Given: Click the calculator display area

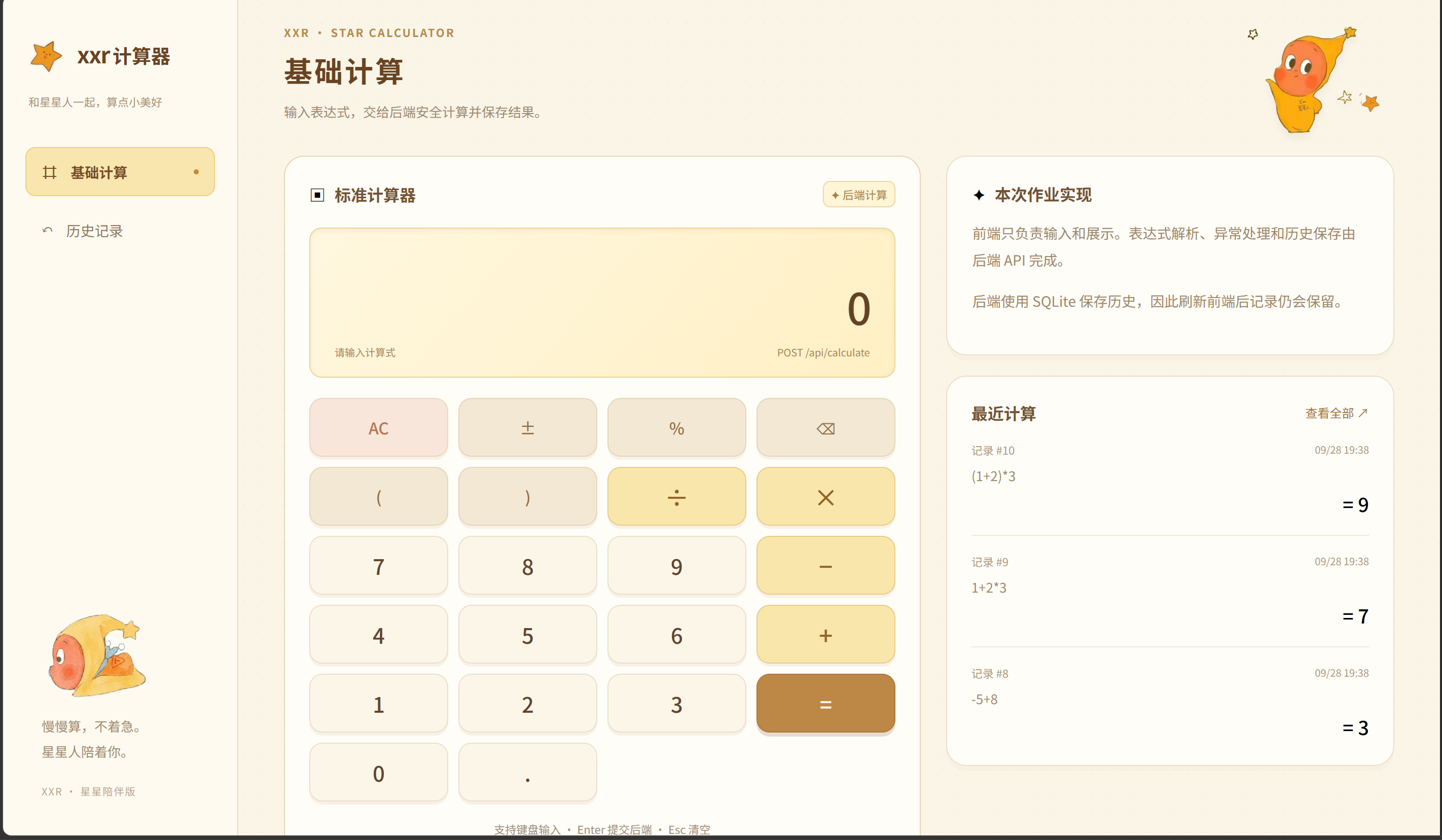Looking at the screenshot, I should [602, 303].
